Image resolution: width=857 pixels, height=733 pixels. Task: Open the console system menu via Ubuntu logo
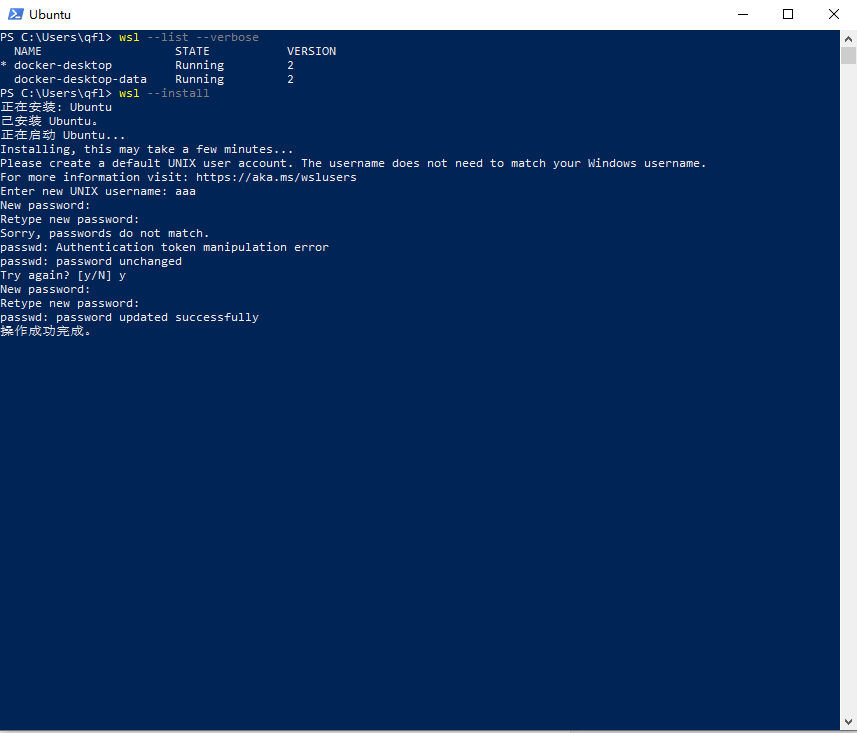[x=15, y=14]
